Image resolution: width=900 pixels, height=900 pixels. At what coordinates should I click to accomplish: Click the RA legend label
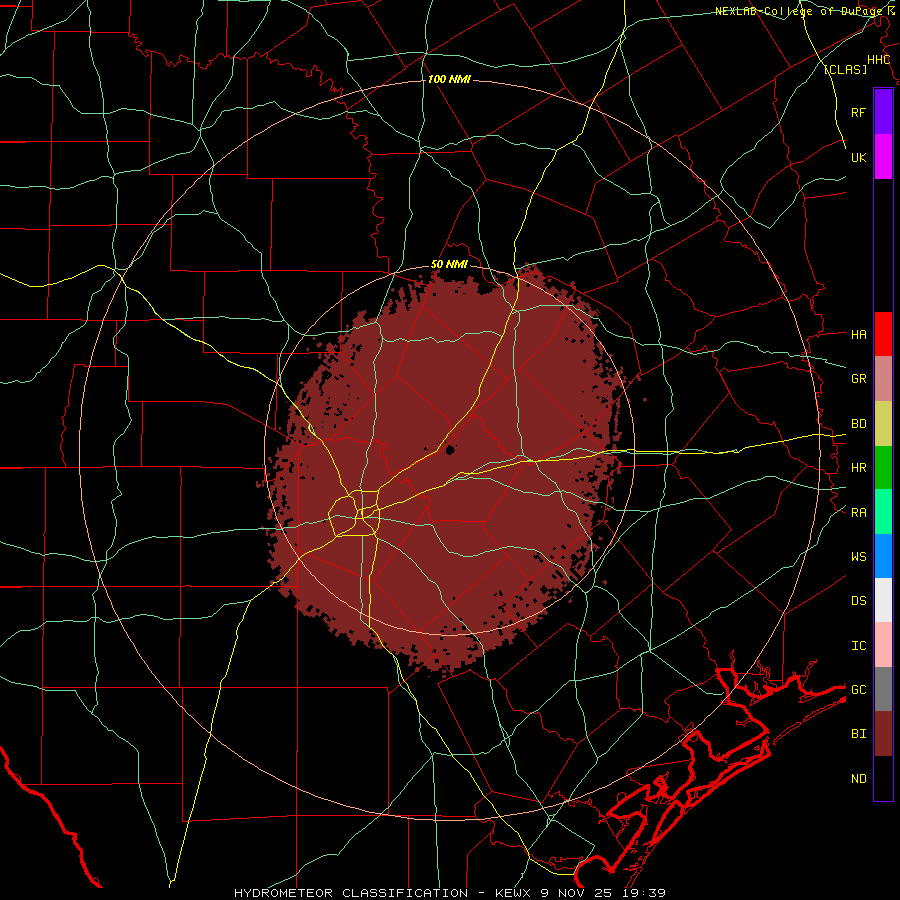point(858,513)
